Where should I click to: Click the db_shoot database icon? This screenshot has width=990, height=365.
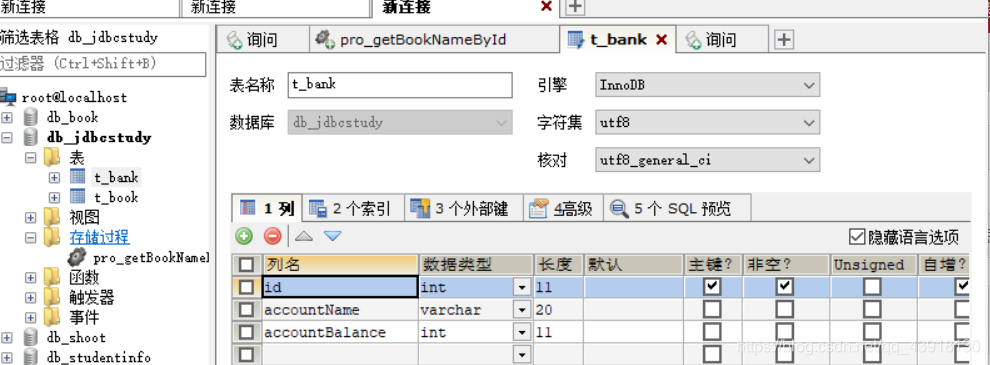(30, 337)
